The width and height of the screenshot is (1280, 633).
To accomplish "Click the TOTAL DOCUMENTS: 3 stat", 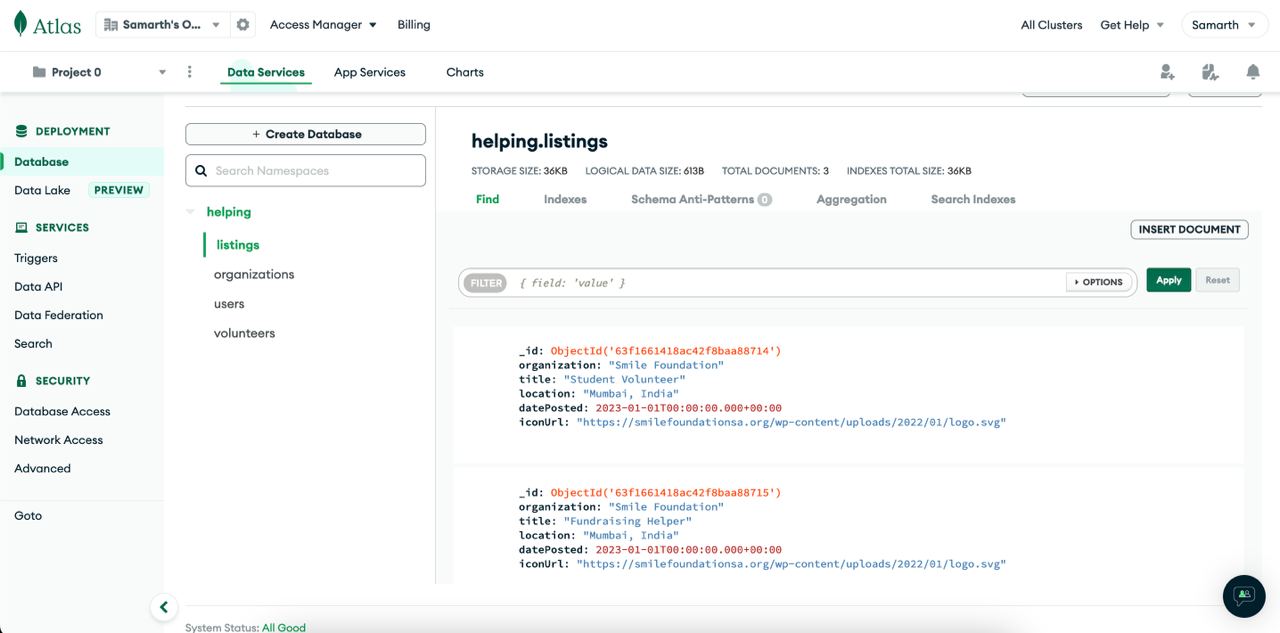I will pyautogui.click(x=775, y=171).
